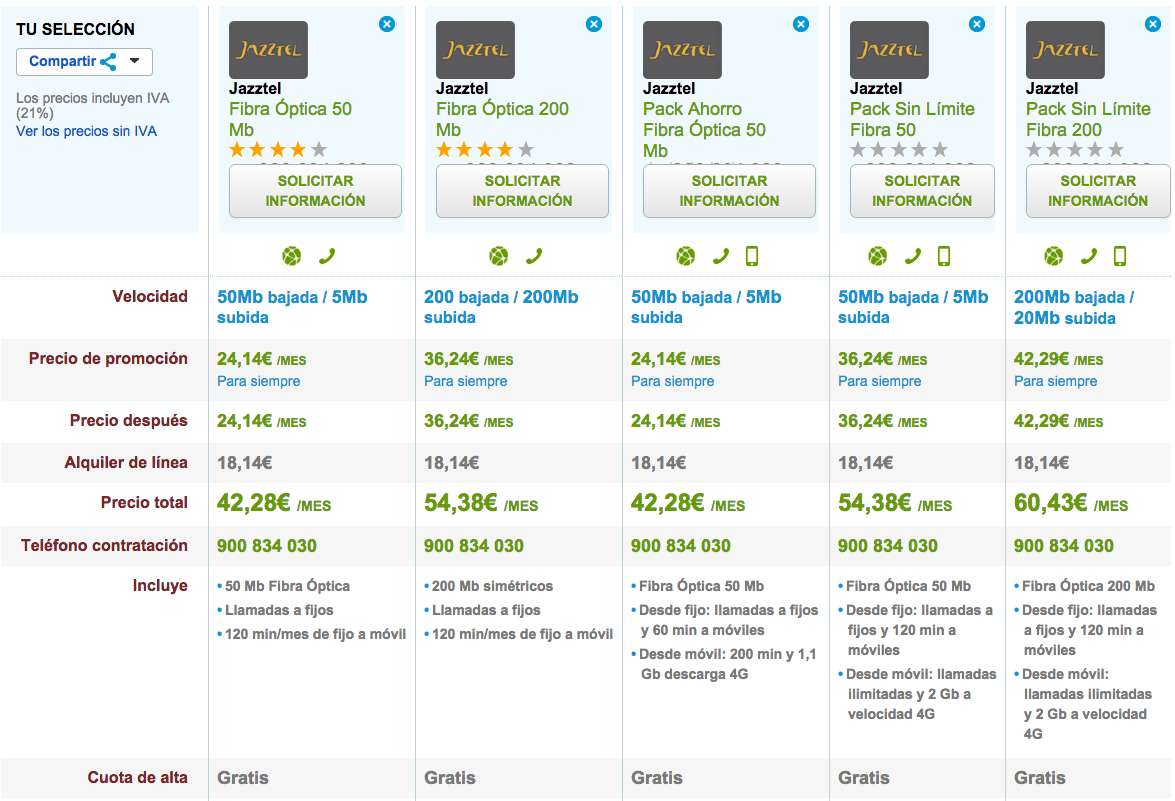Screen dimensions: 1175x801
Task: Click '200Mb bajada / 20Mb subida' speed value
Action: pos(1074,308)
